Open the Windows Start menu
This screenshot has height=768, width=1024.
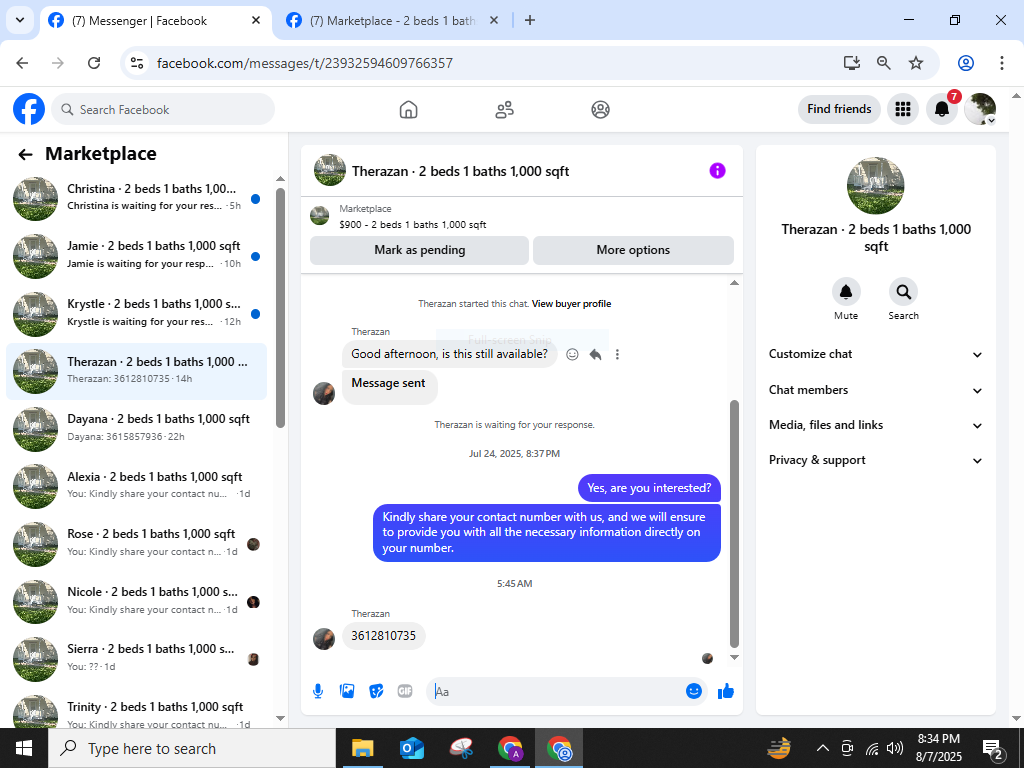pyautogui.click(x=24, y=748)
